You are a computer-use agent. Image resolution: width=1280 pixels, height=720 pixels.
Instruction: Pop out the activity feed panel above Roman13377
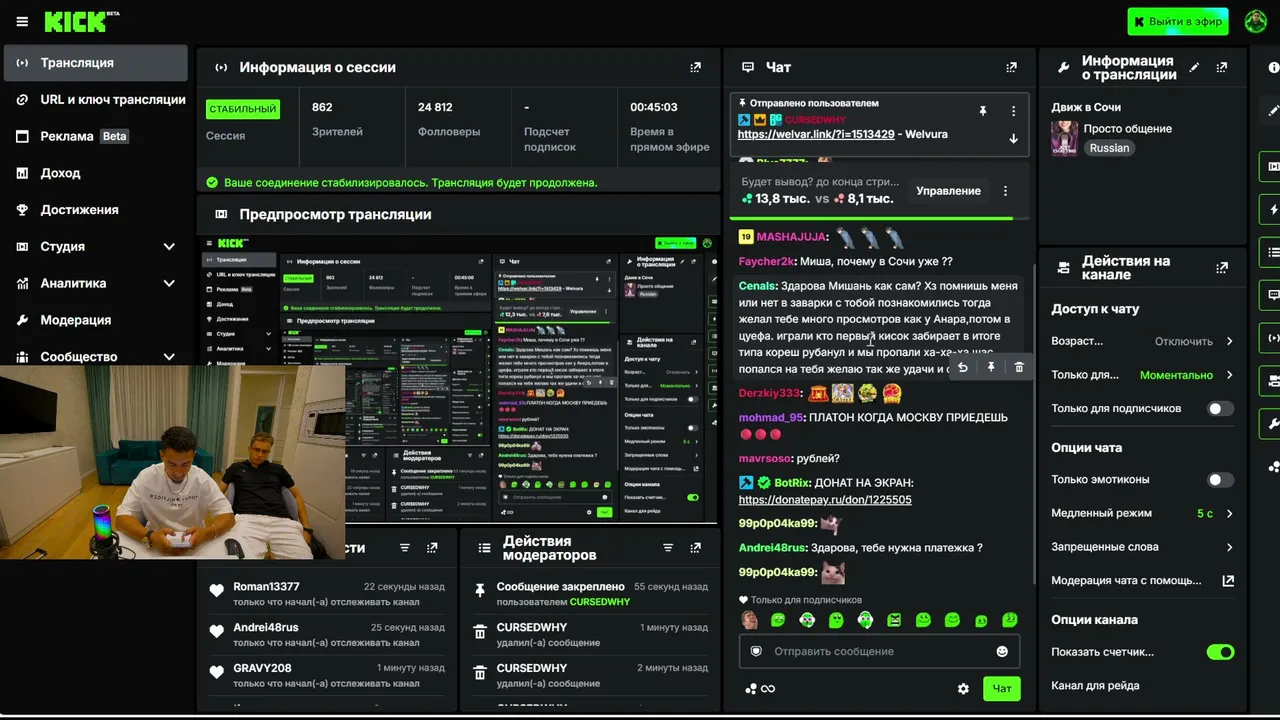(x=432, y=548)
